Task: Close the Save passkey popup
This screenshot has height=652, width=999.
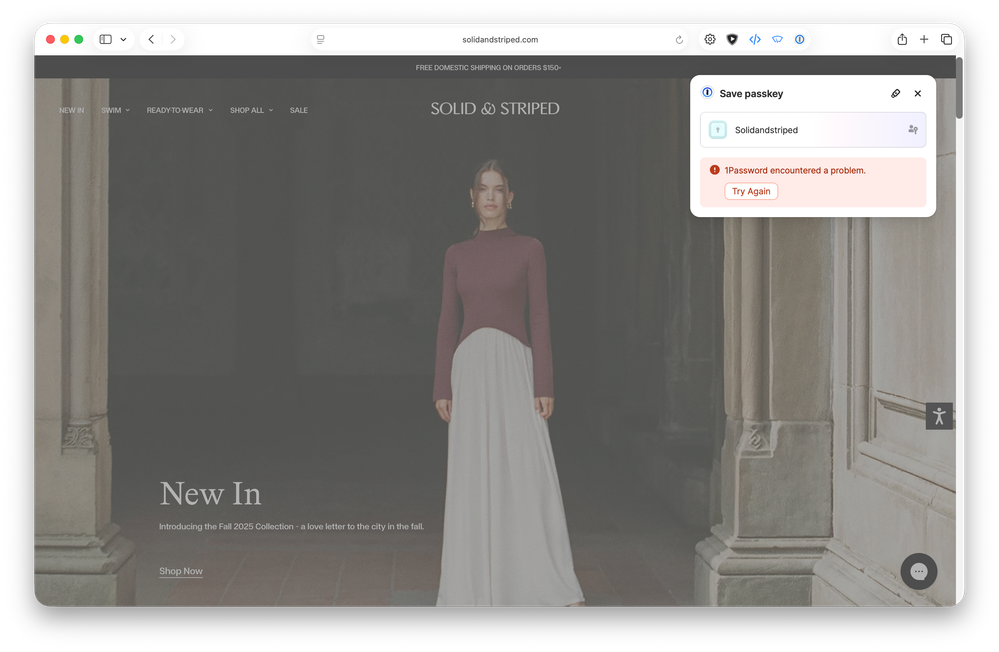Action: [x=917, y=94]
